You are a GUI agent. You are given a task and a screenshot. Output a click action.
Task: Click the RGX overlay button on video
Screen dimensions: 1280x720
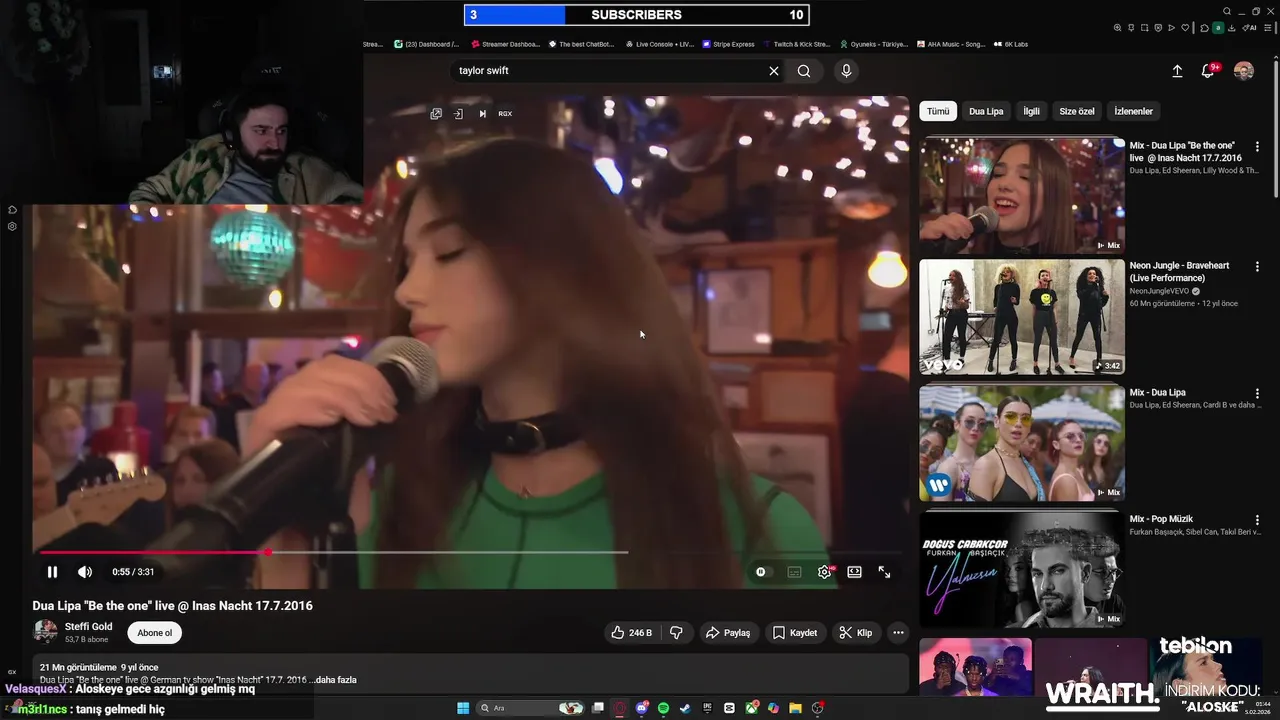(x=505, y=114)
